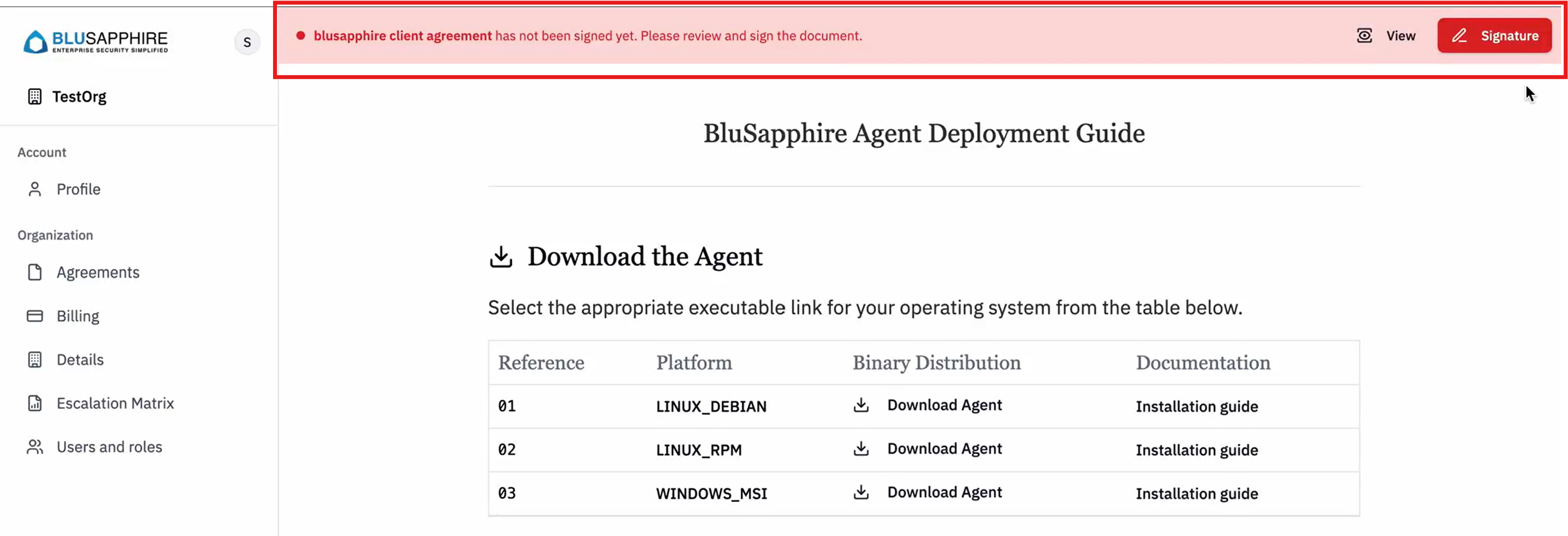
Task: Select Agreements in Organization section
Action: click(x=98, y=272)
